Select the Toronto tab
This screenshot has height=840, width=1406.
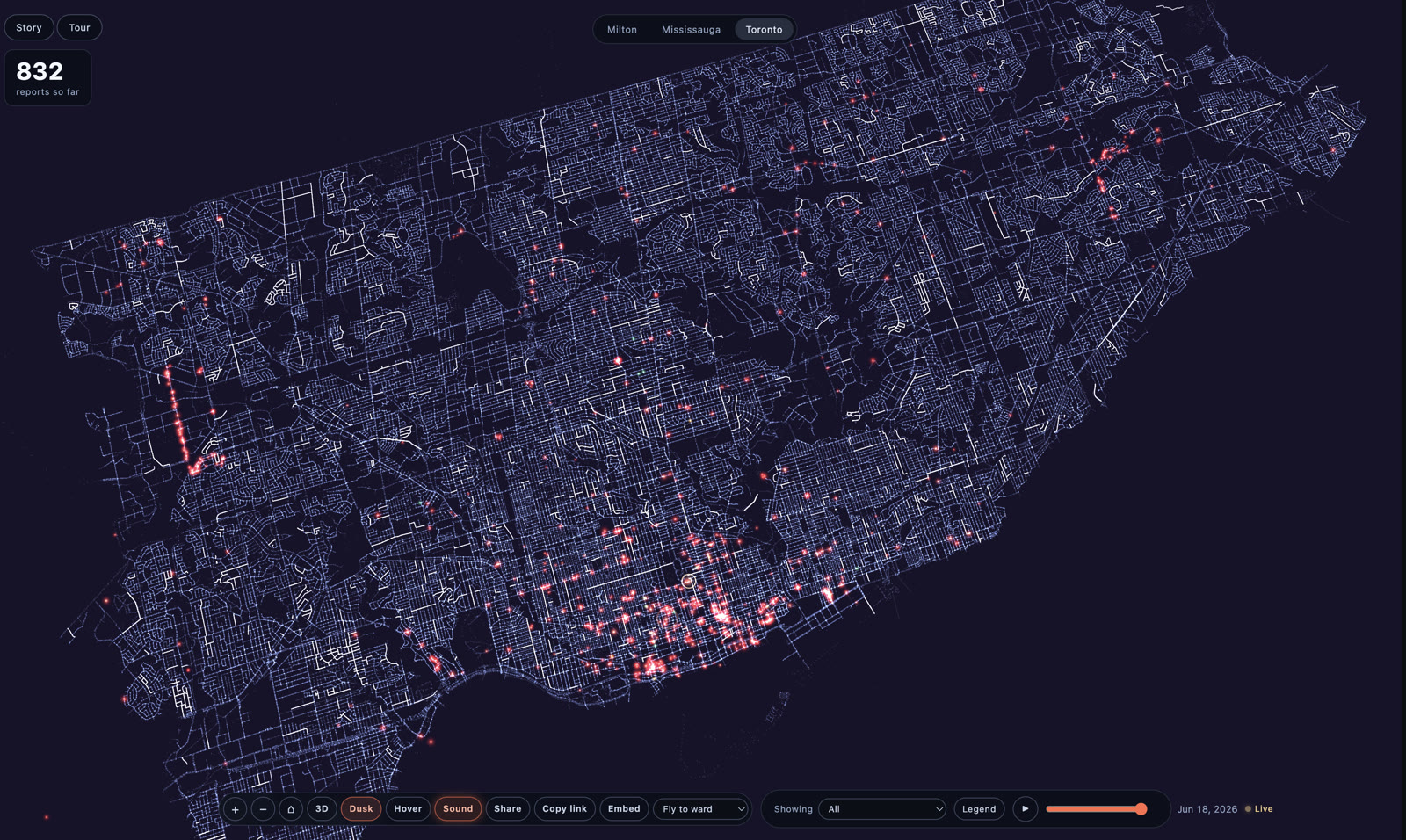[764, 29]
